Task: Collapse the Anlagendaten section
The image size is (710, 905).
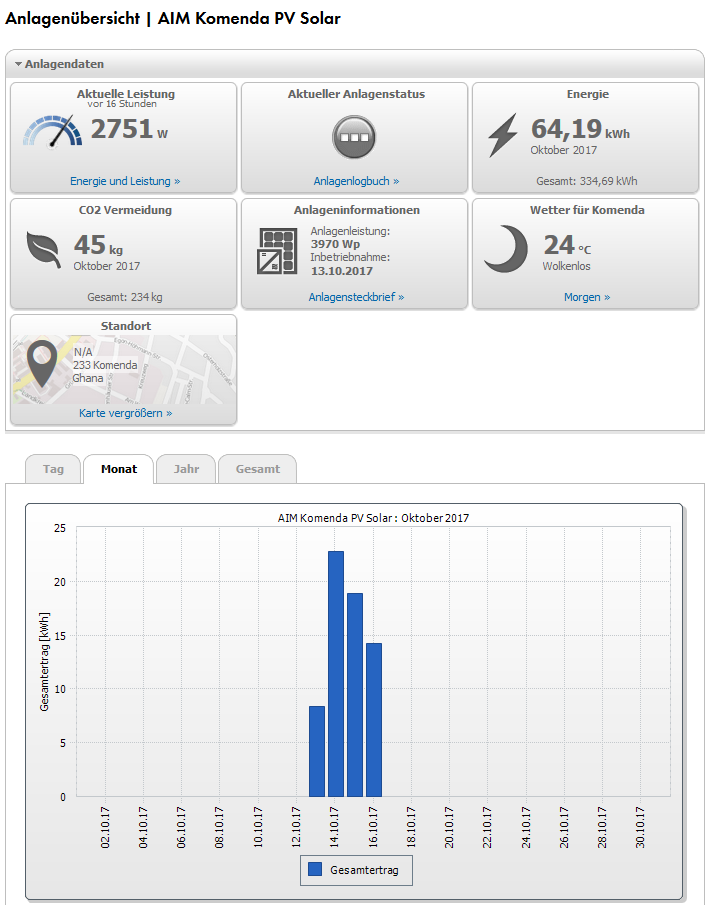Action: tap(18, 64)
